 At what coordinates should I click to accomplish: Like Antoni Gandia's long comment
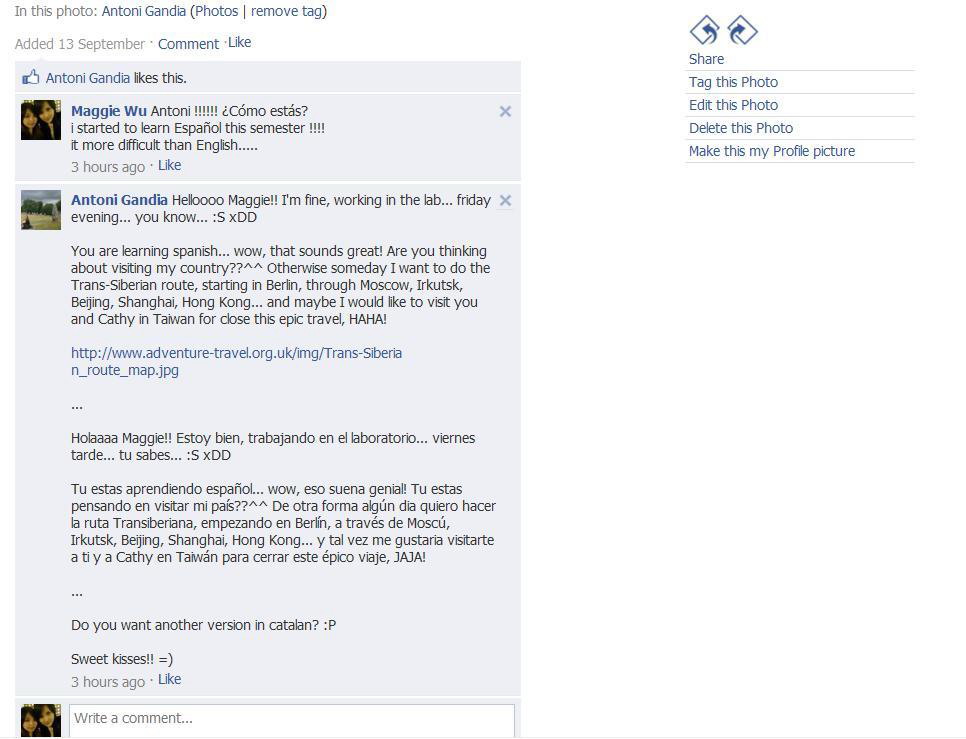click(169, 679)
